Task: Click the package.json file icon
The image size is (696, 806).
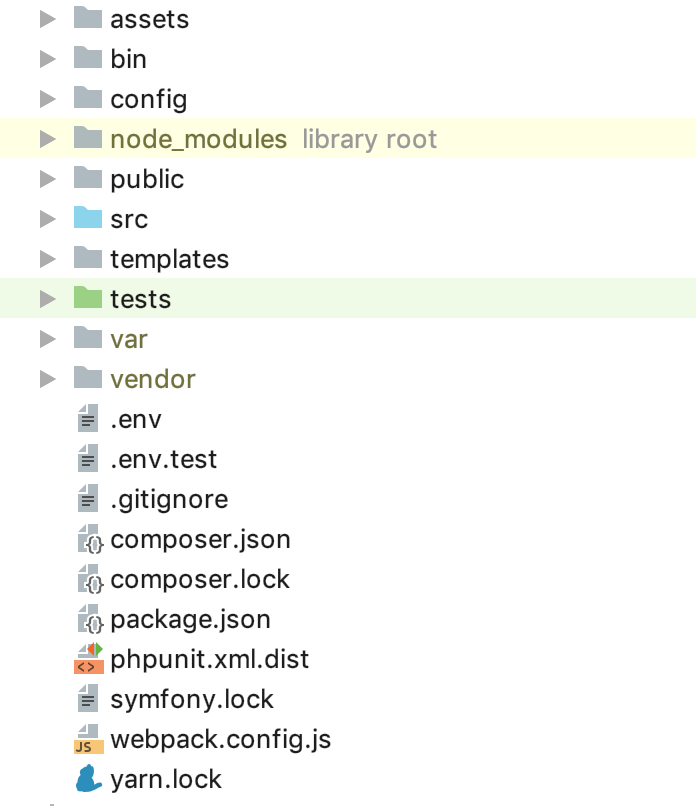Action: (90, 619)
